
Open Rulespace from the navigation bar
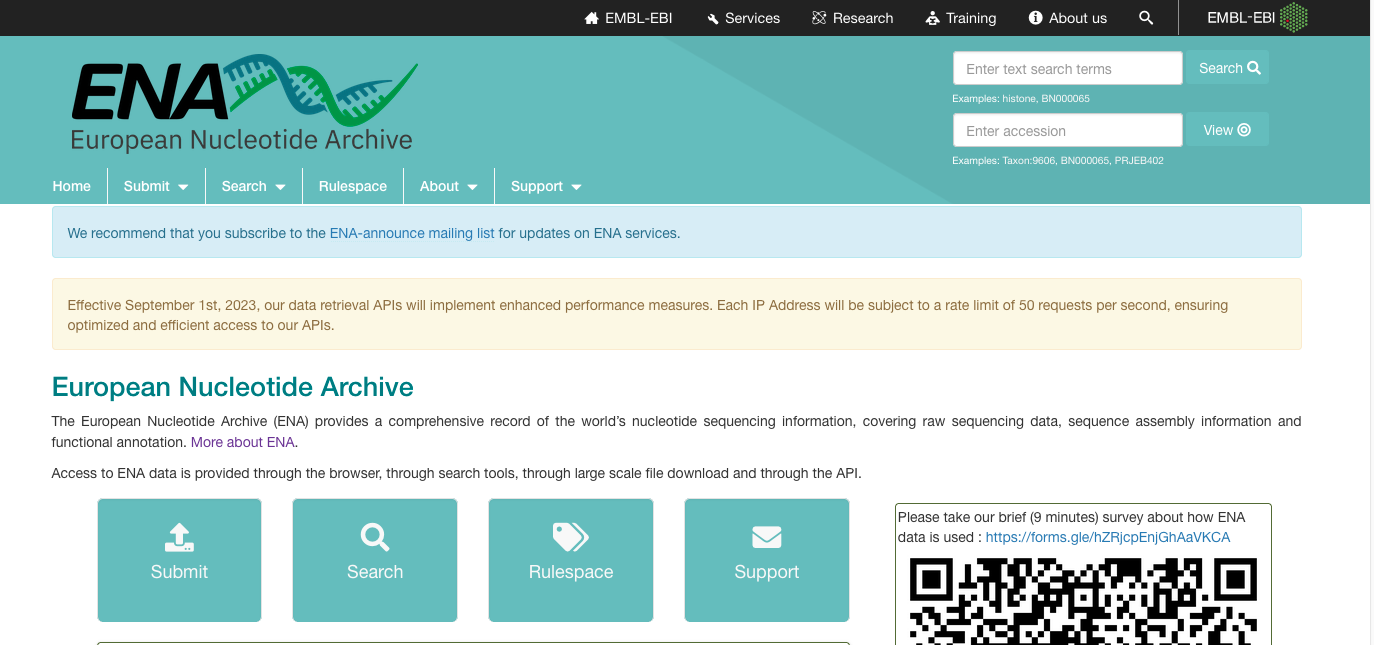353,186
